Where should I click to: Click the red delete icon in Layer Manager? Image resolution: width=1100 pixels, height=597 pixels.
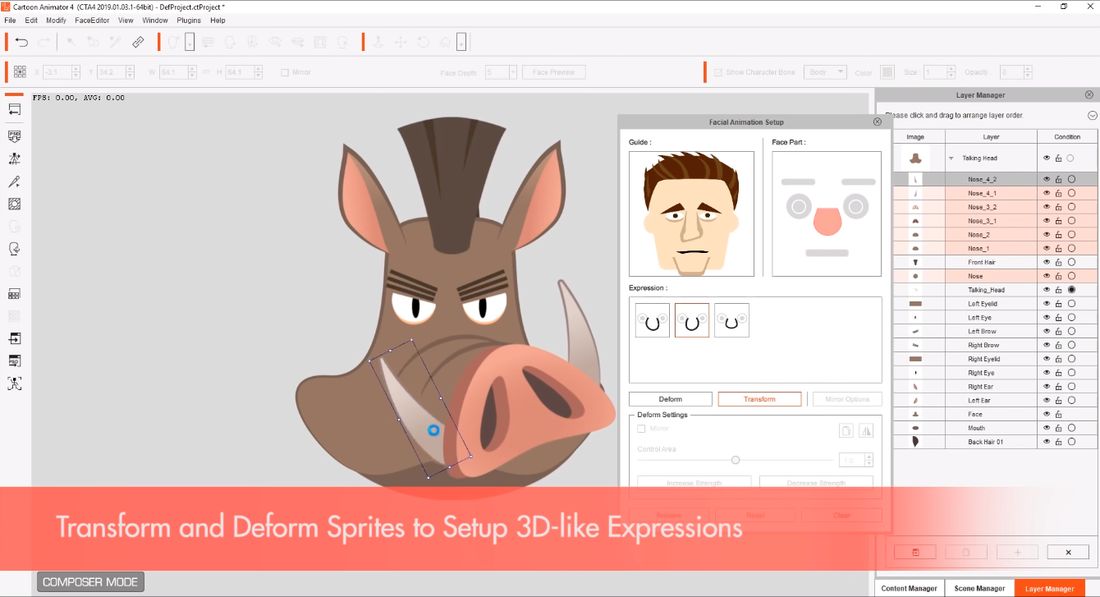915,552
